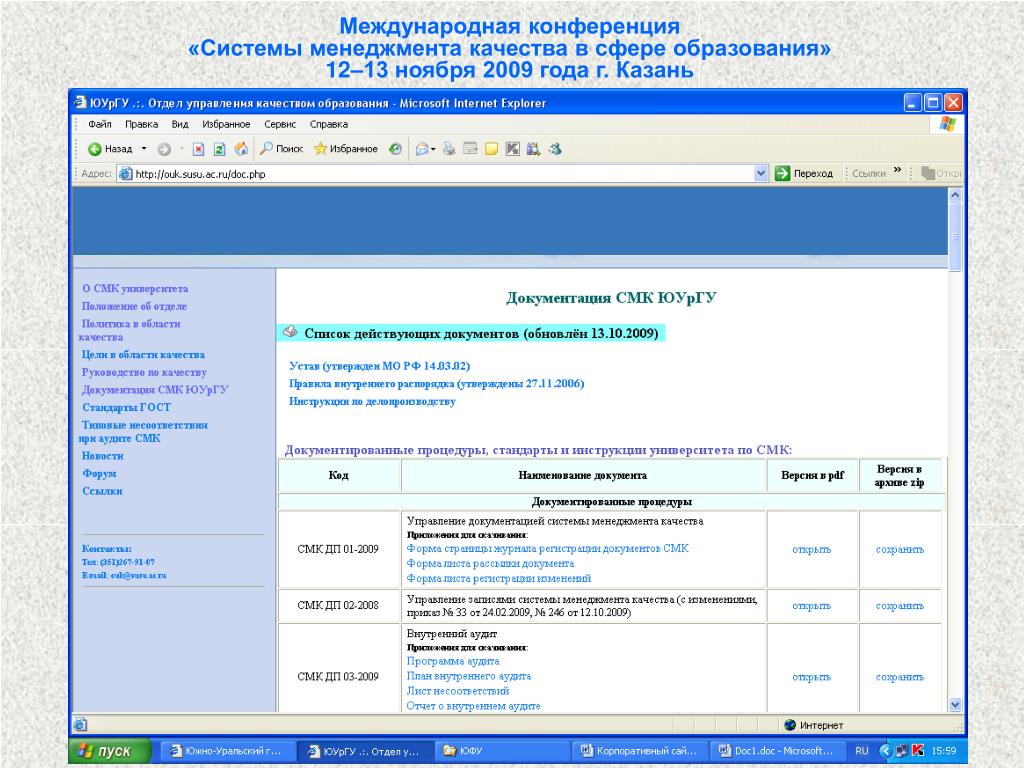Click открыть for СМК ДП 03-2009
1024x768 pixels.
pyautogui.click(x=812, y=677)
